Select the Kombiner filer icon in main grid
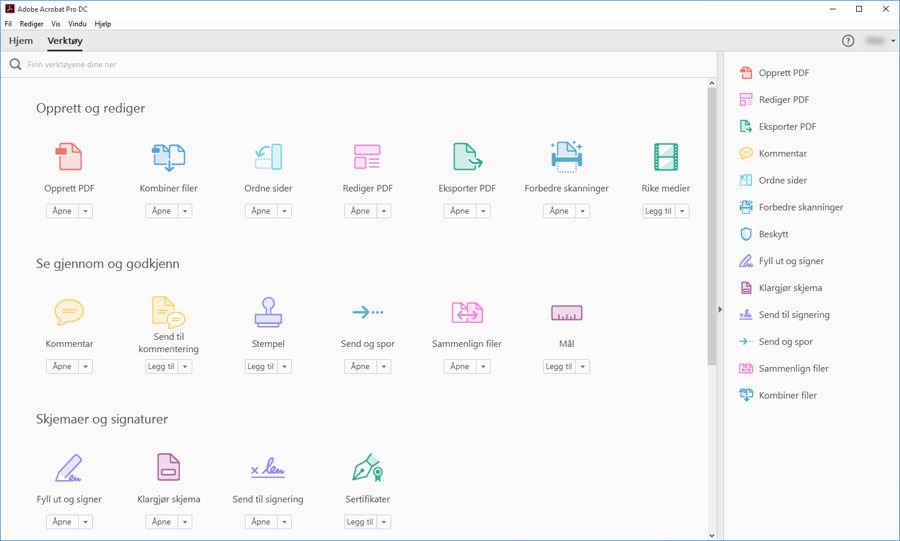 click(x=168, y=157)
